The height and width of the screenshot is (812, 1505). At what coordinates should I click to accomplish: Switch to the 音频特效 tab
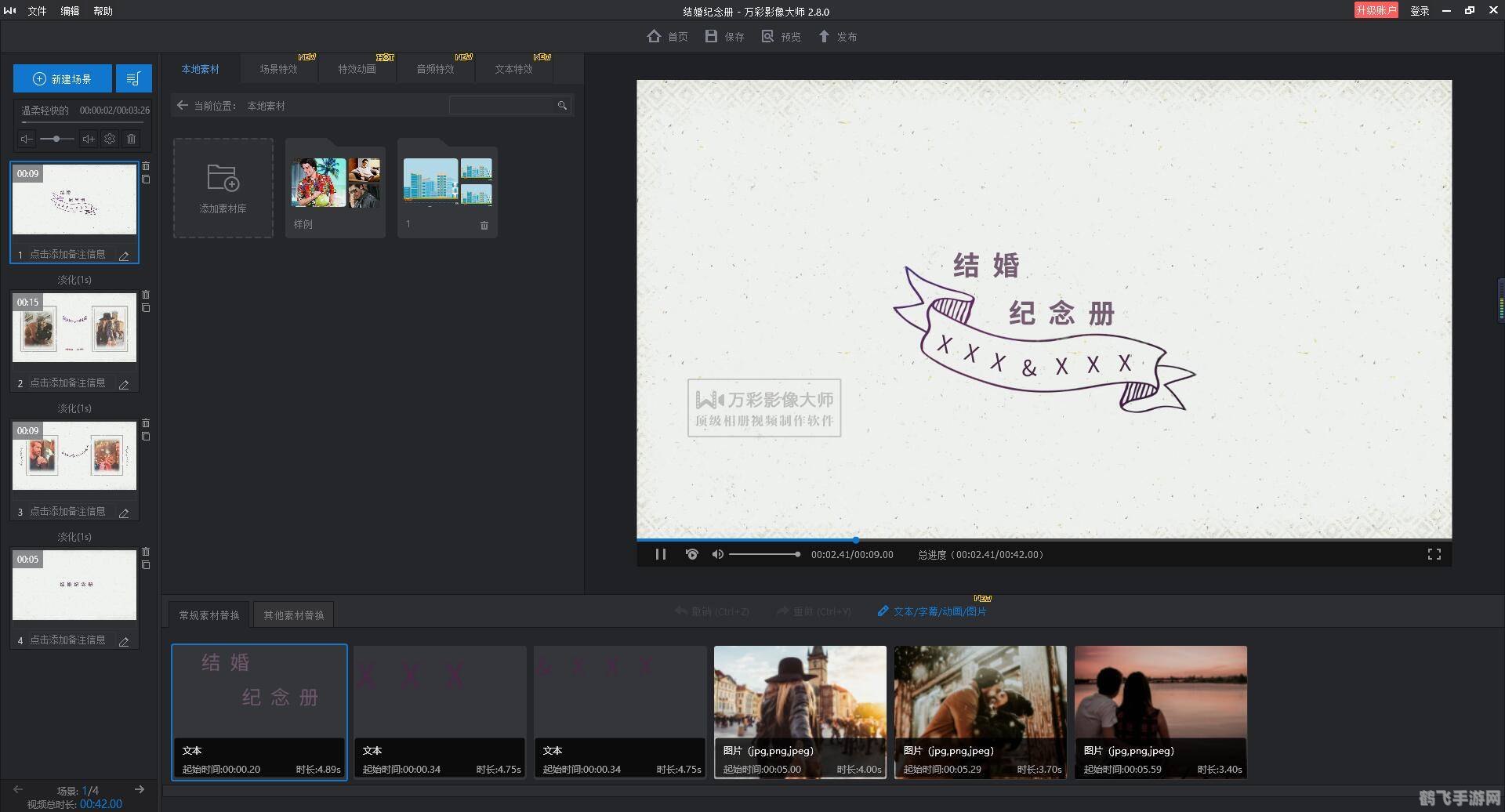[x=436, y=69]
